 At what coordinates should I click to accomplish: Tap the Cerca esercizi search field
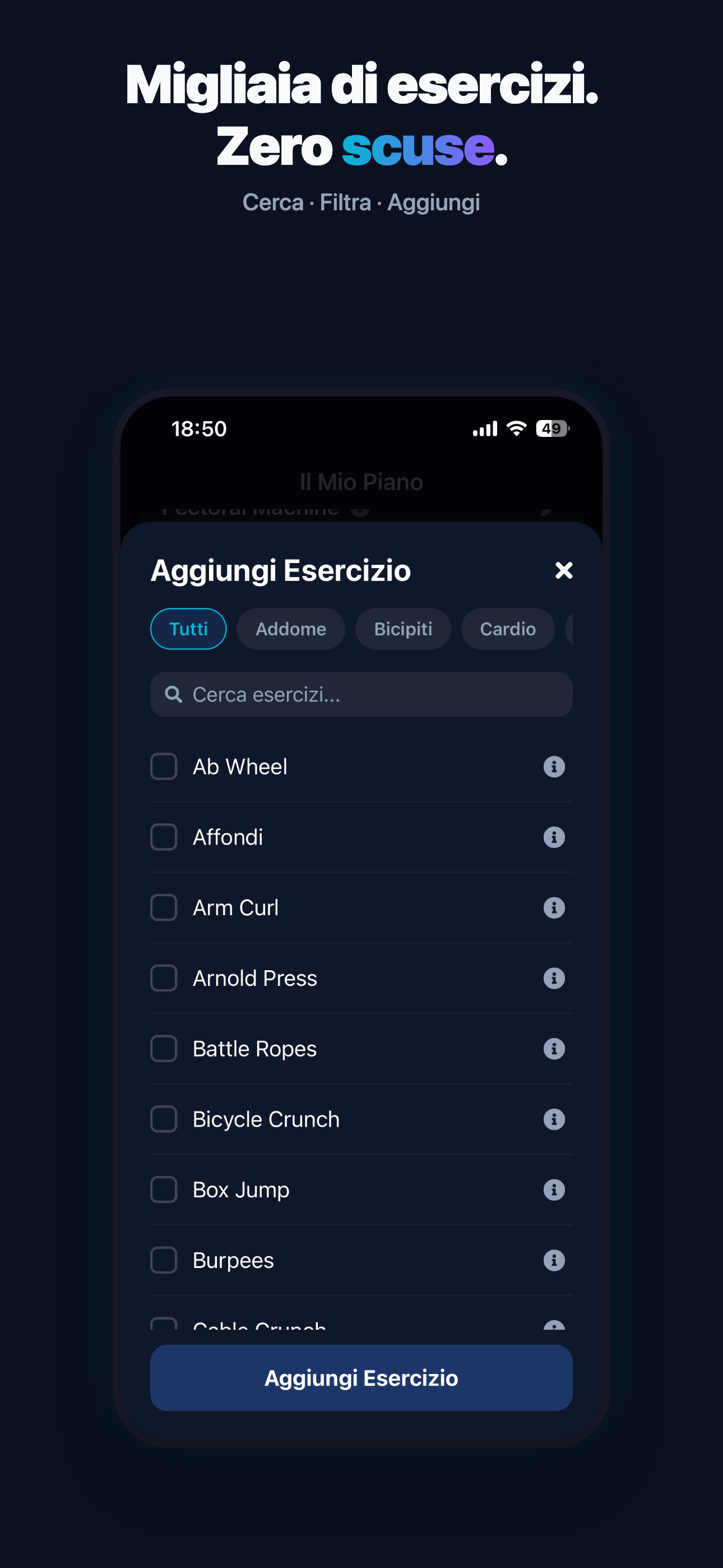(x=361, y=694)
